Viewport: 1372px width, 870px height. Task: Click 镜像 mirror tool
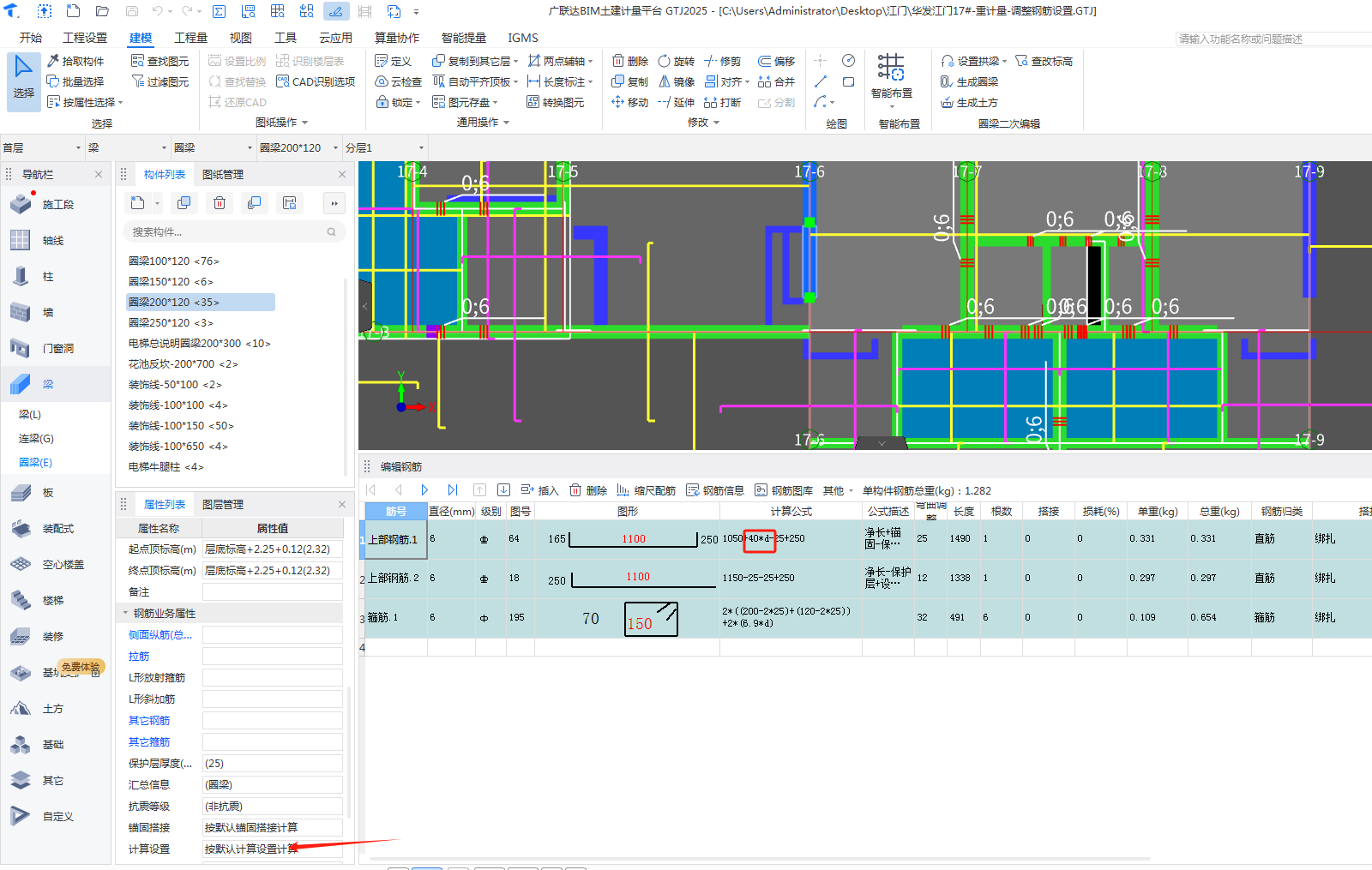[677, 81]
